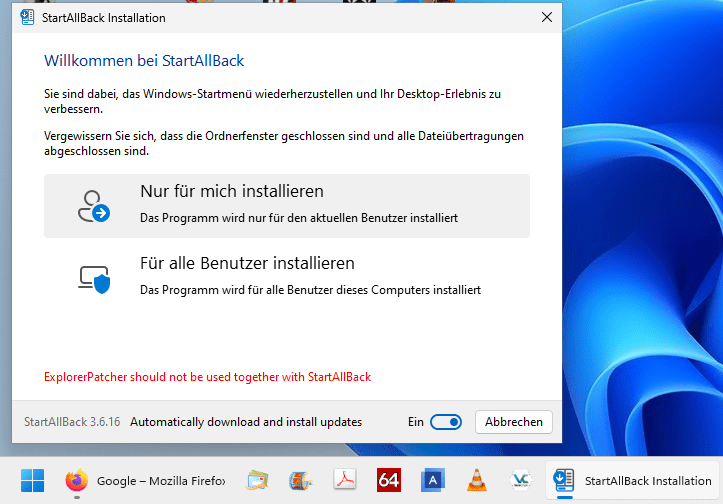Open the picture viewer taskbar icon
Viewport: 723px width, 504px height.
[257, 480]
